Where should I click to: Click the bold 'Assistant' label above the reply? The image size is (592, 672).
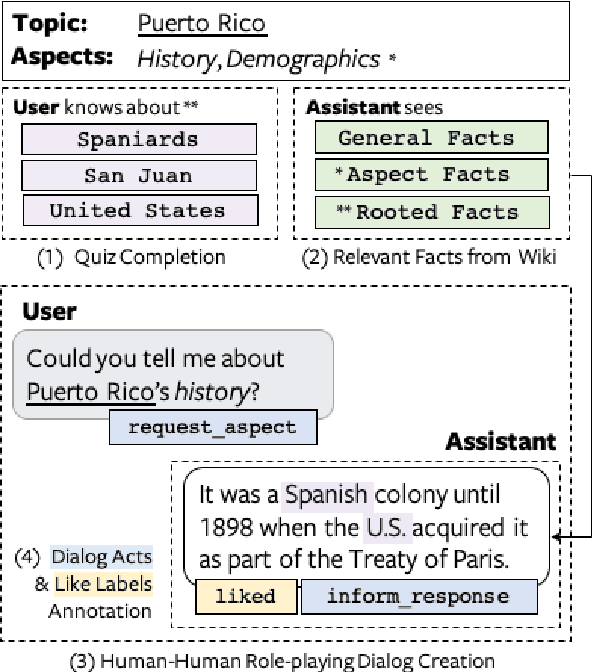[x=501, y=441]
